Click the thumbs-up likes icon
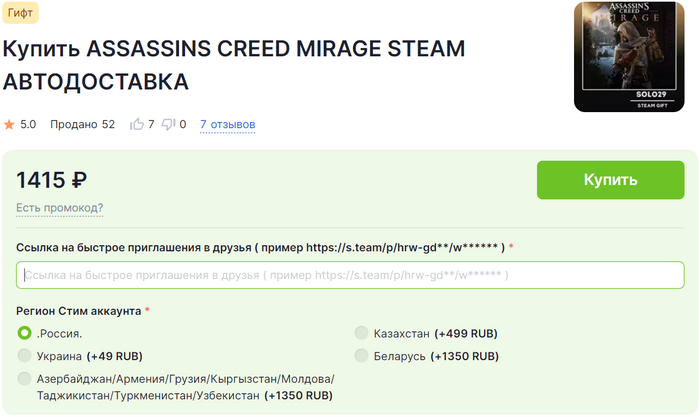 (x=137, y=125)
